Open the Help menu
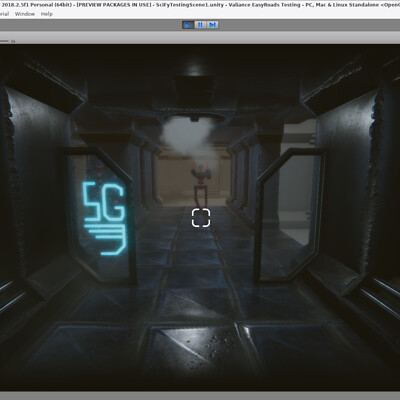This screenshot has height=400, width=400. (47, 14)
